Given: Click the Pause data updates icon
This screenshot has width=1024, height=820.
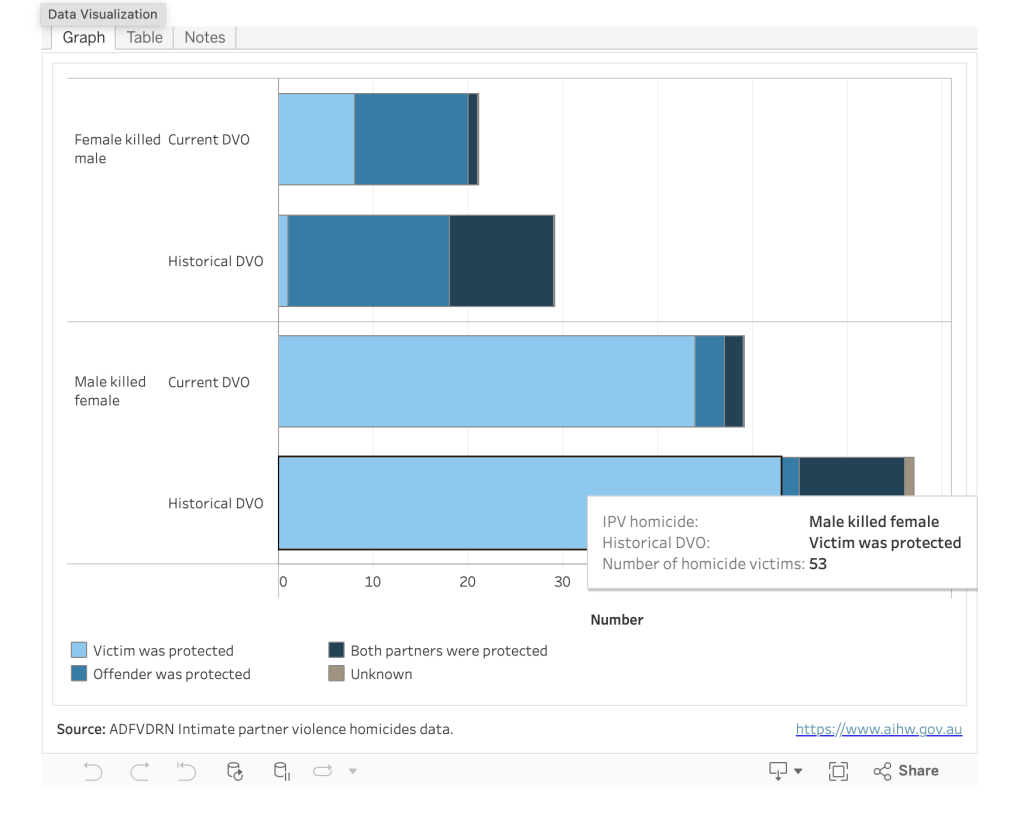Looking at the screenshot, I should click(x=282, y=771).
